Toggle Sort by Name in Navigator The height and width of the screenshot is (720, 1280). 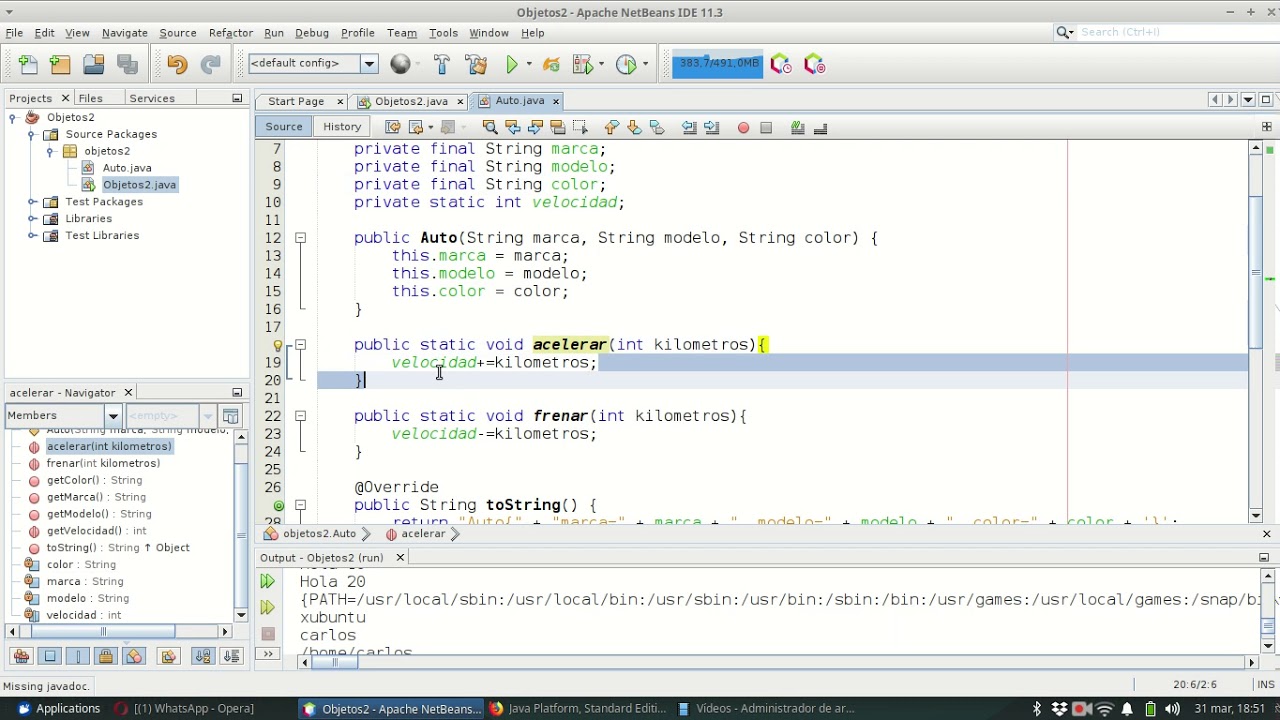coord(204,657)
